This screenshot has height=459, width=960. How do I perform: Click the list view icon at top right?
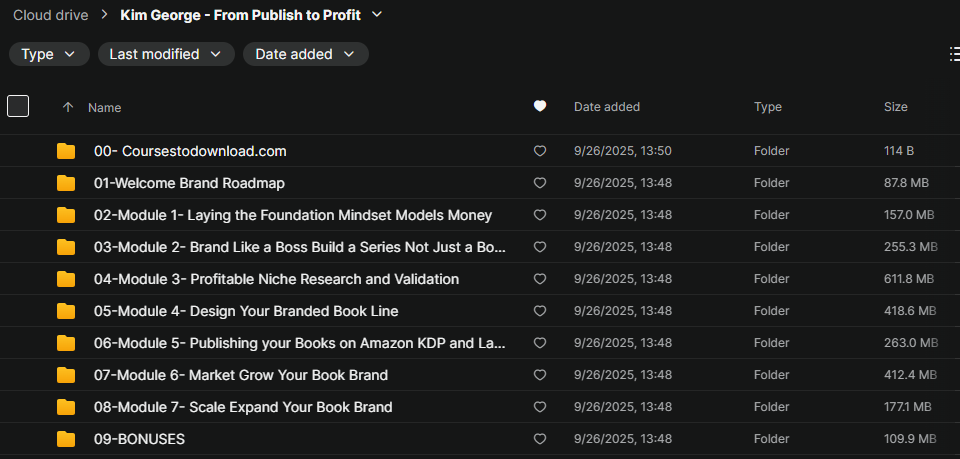952,54
